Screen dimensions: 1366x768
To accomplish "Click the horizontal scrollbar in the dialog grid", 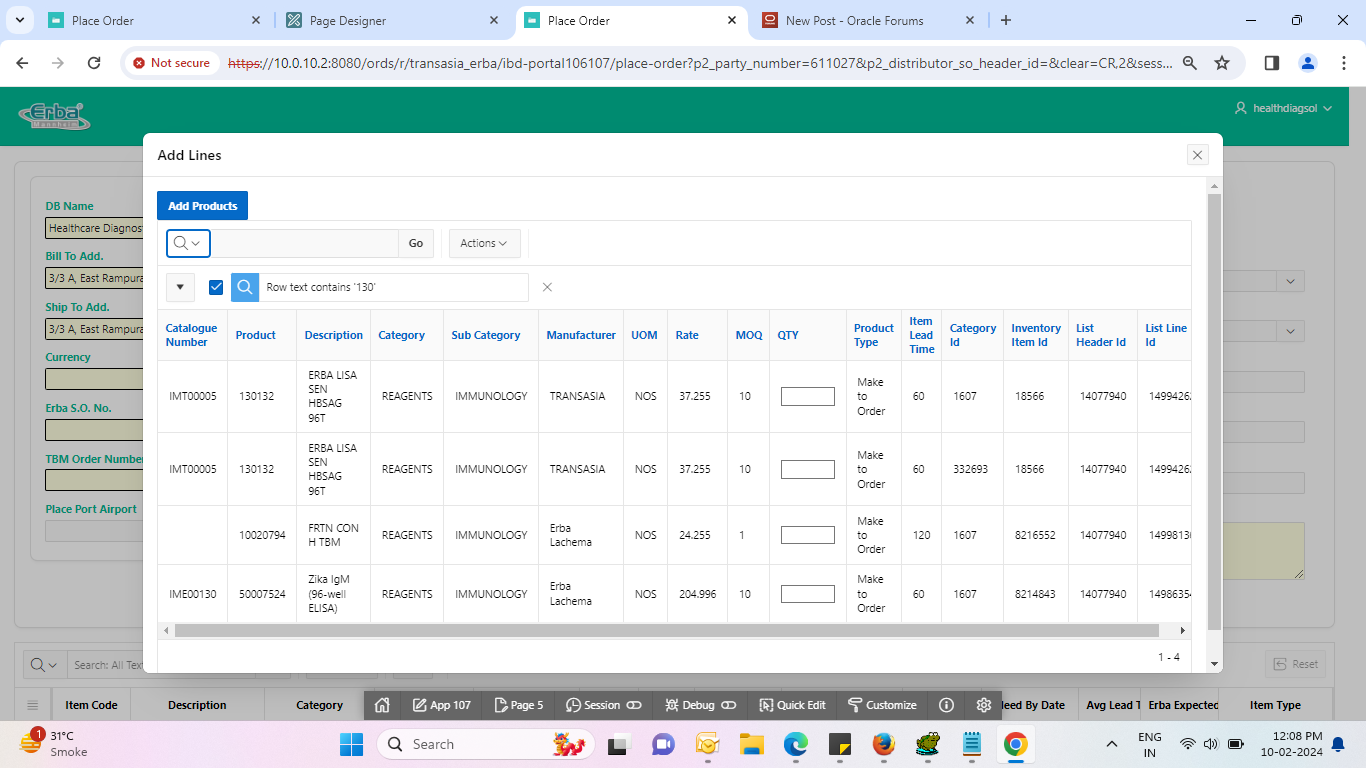I will pyautogui.click(x=666, y=631).
